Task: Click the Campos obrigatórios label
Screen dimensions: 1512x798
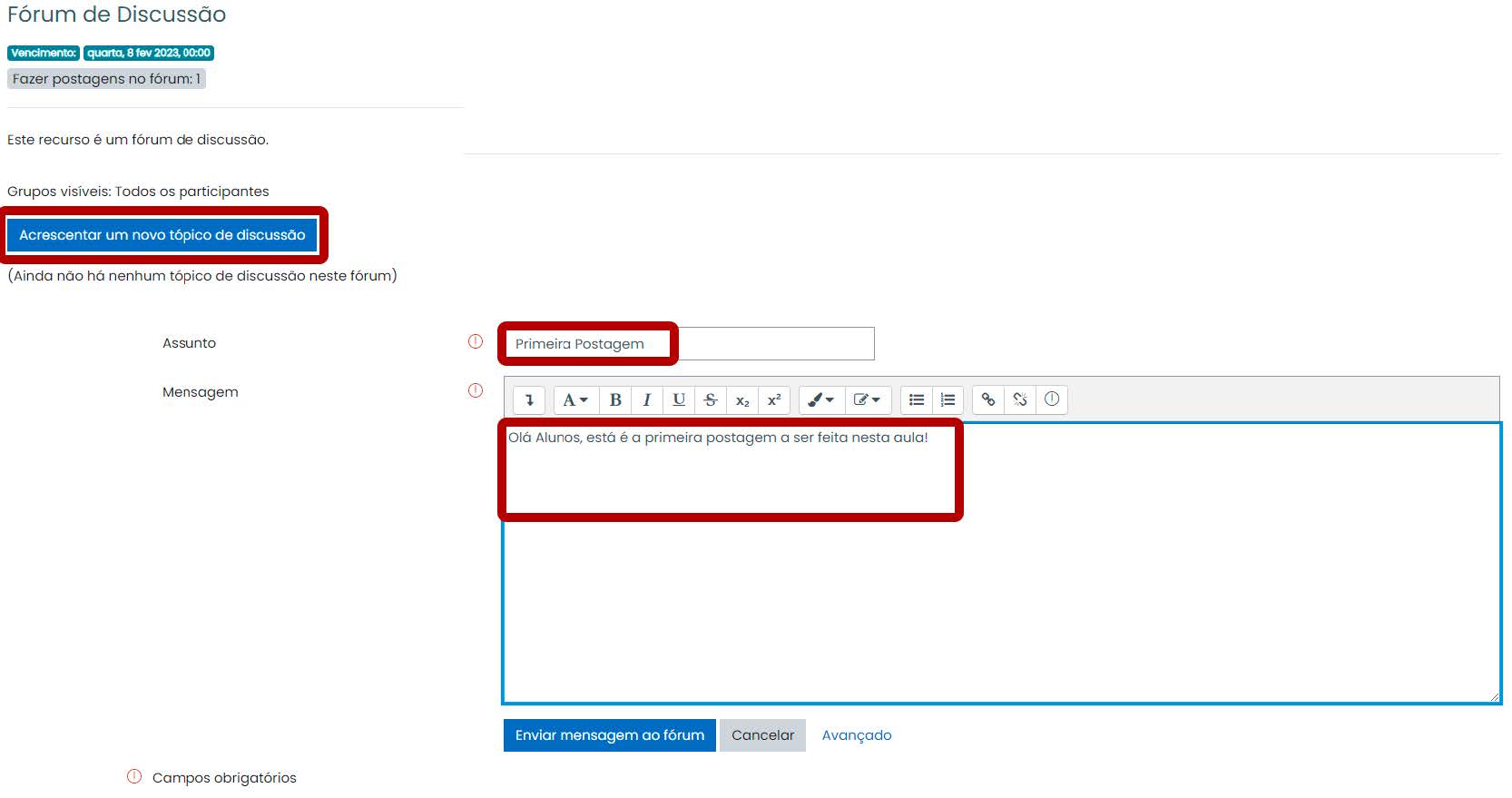Action: pos(224,778)
